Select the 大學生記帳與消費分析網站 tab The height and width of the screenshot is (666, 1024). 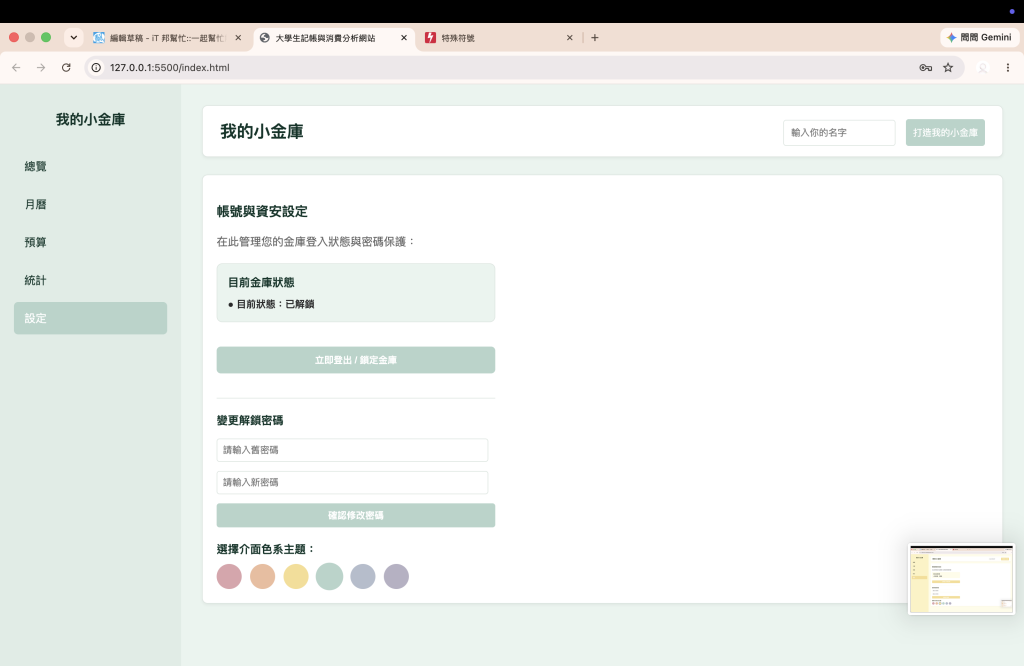pos(334,38)
